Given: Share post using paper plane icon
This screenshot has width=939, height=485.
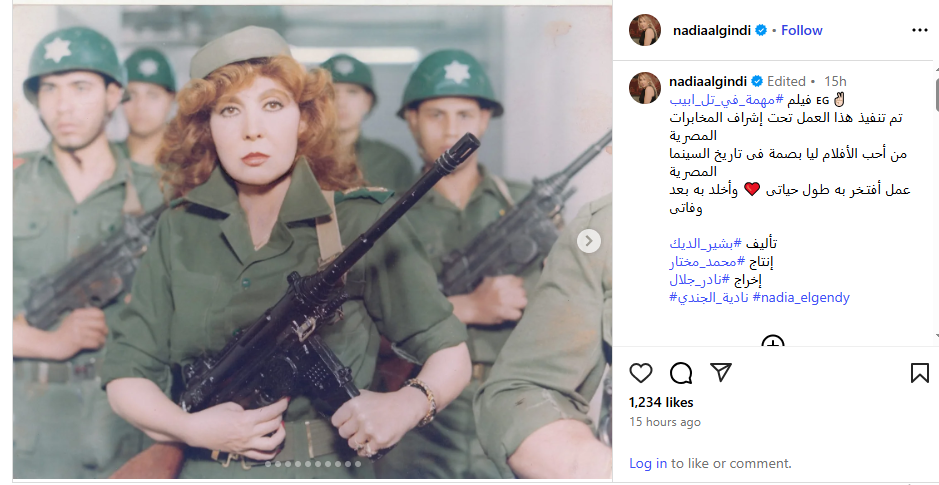Looking at the screenshot, I should tap(721, 373).
